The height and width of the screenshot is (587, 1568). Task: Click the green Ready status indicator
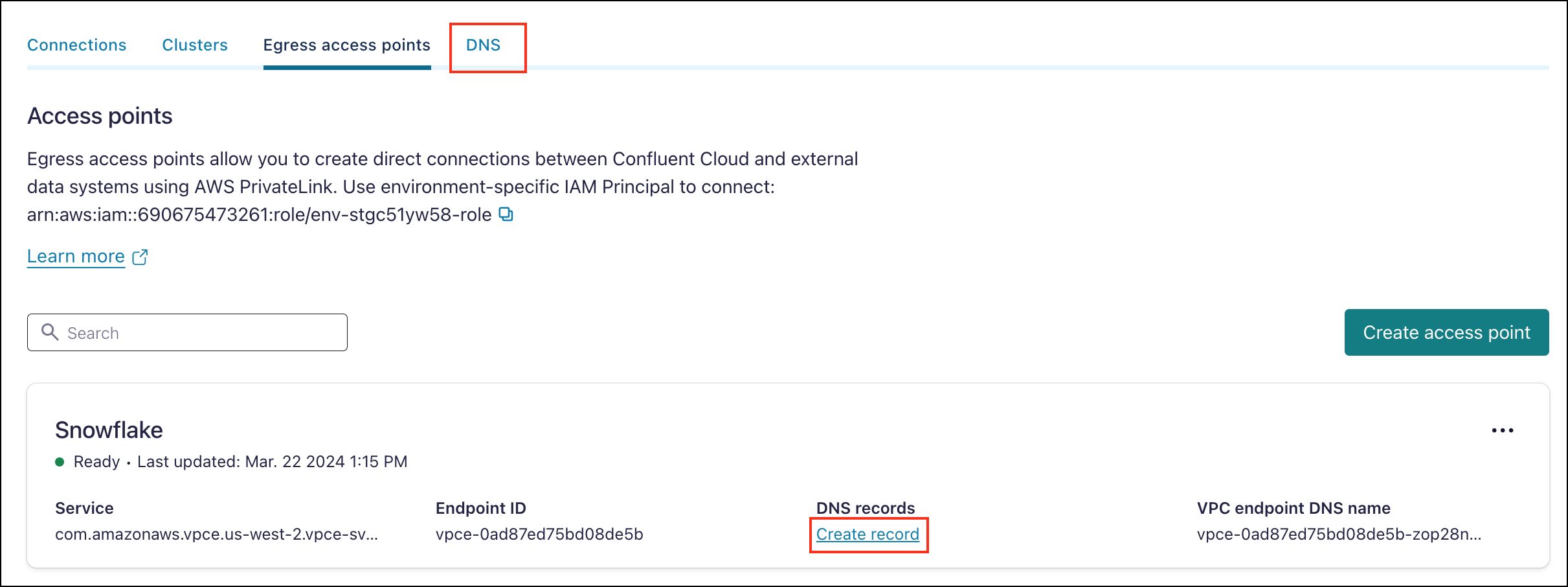60,461
